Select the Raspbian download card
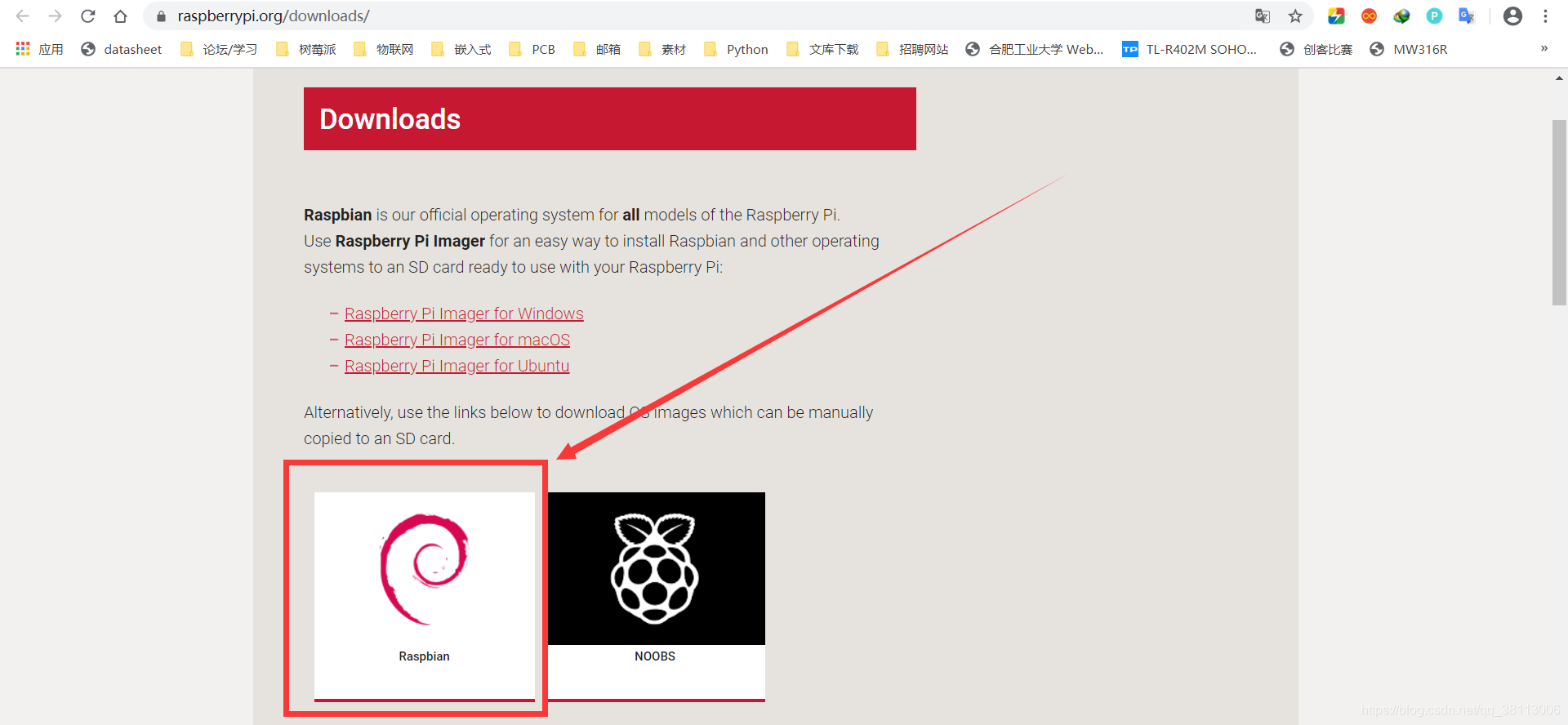 (x=425, y=596)
